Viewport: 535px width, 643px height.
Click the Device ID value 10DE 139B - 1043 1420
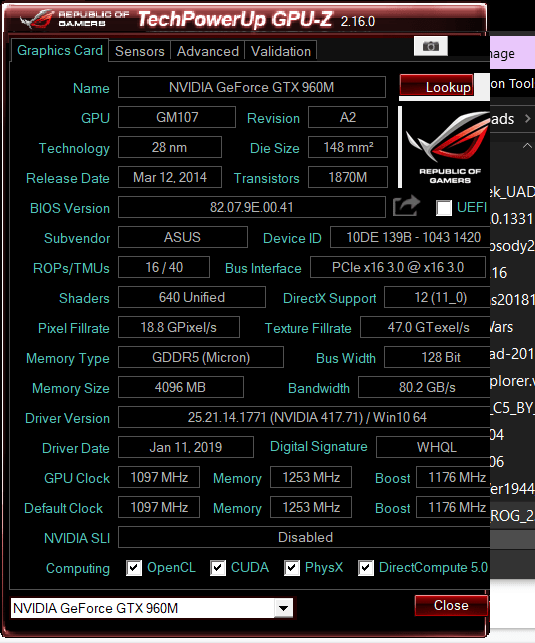pyautogui.click(x=410, y=237)
